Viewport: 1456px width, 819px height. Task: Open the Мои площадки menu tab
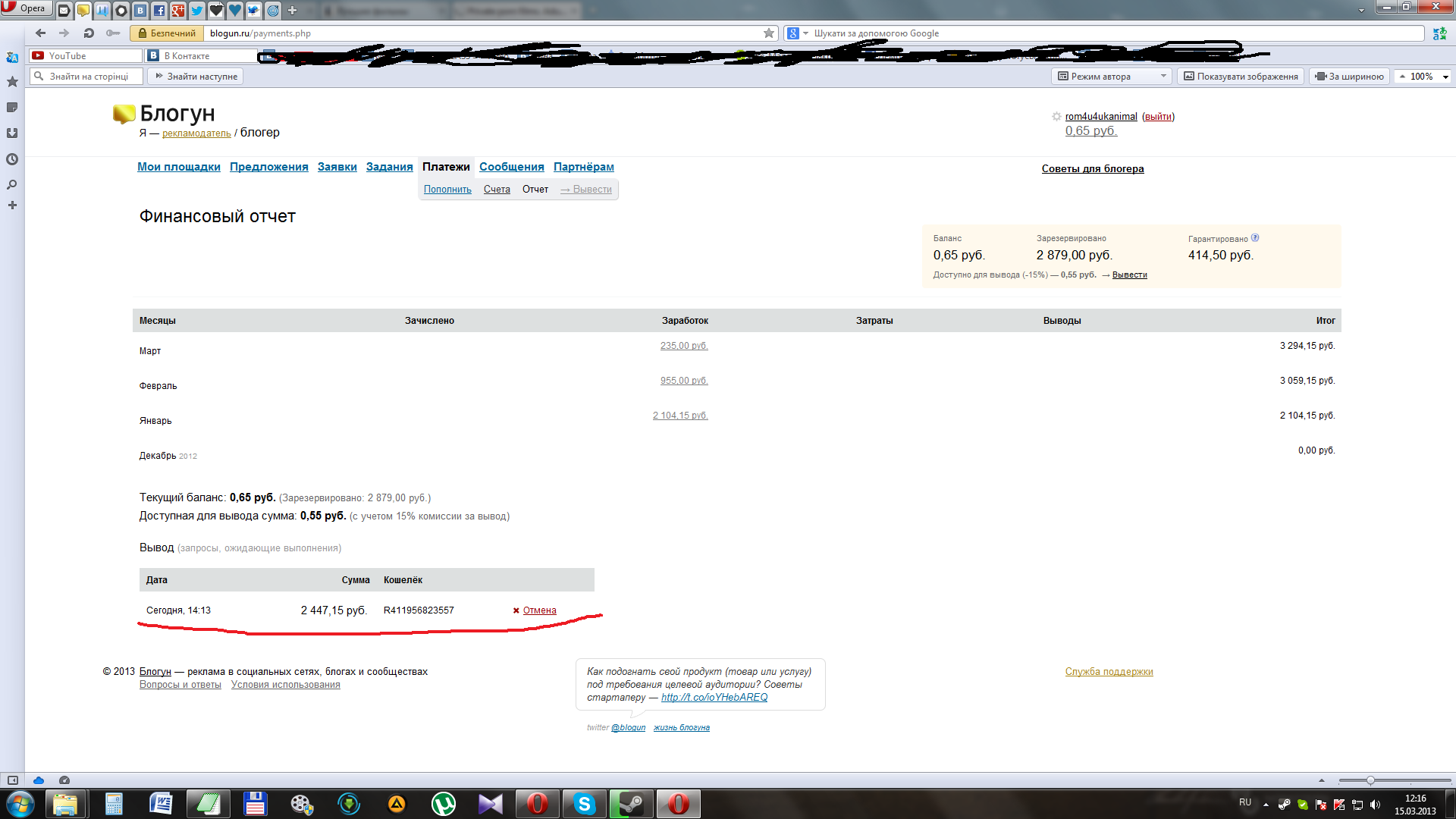point(178,167)
